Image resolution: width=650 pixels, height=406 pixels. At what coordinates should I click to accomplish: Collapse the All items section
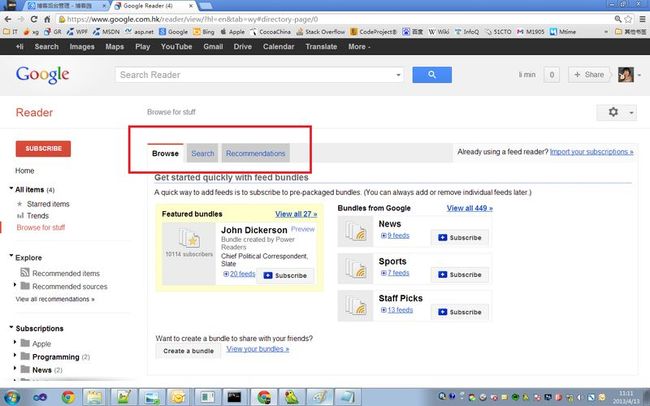[x=11, y=189]
